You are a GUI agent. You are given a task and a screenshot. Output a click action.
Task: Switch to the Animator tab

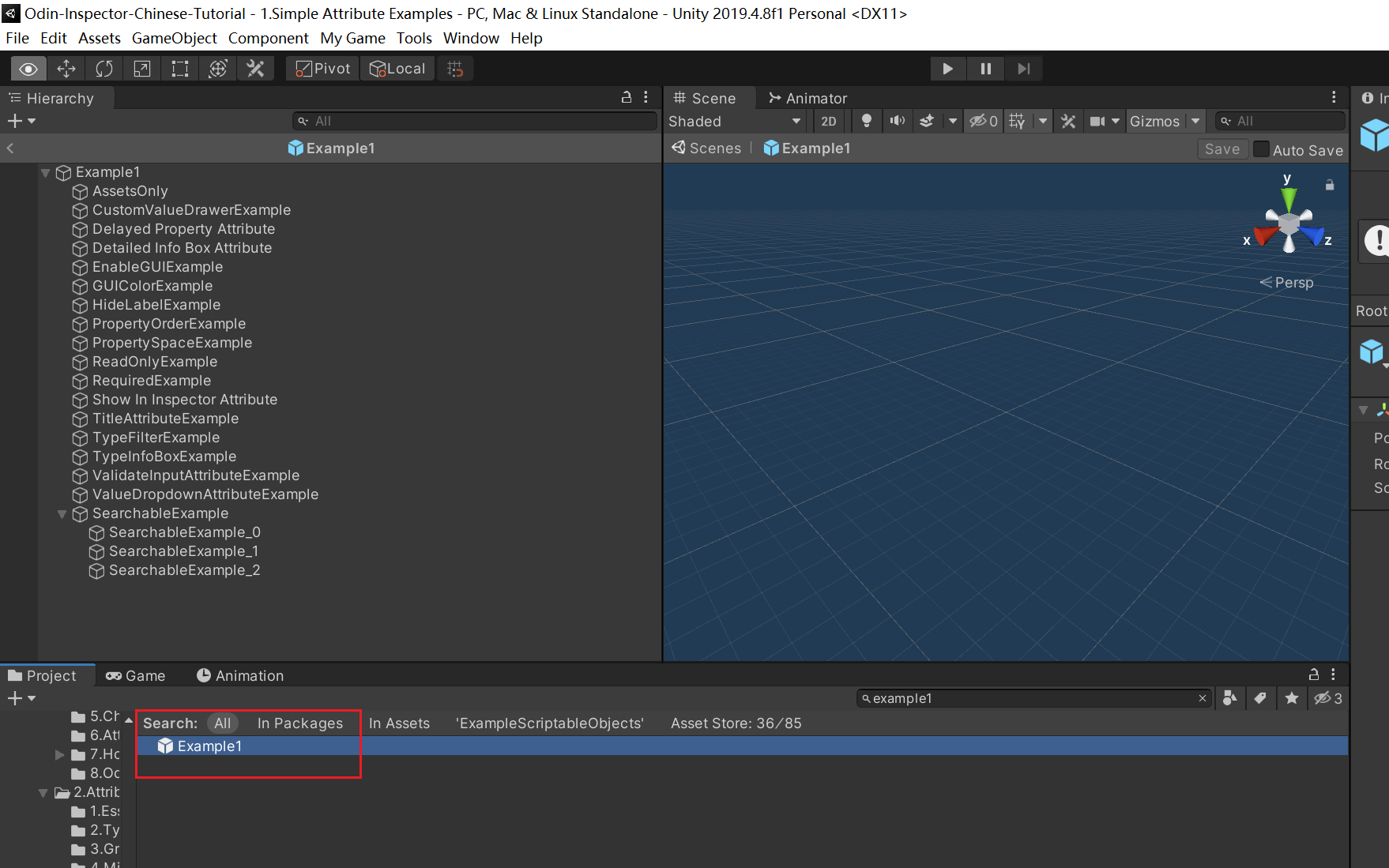[x=807, y=98]
